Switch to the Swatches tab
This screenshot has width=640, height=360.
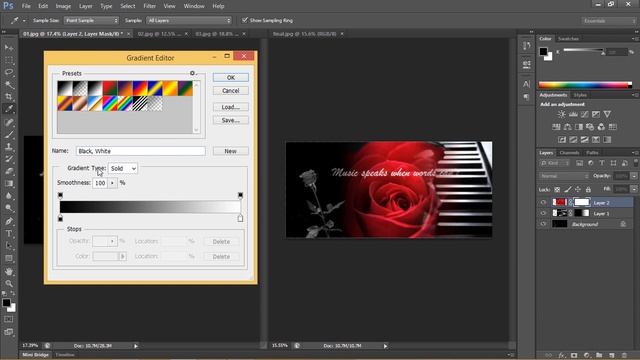(568, 39)
